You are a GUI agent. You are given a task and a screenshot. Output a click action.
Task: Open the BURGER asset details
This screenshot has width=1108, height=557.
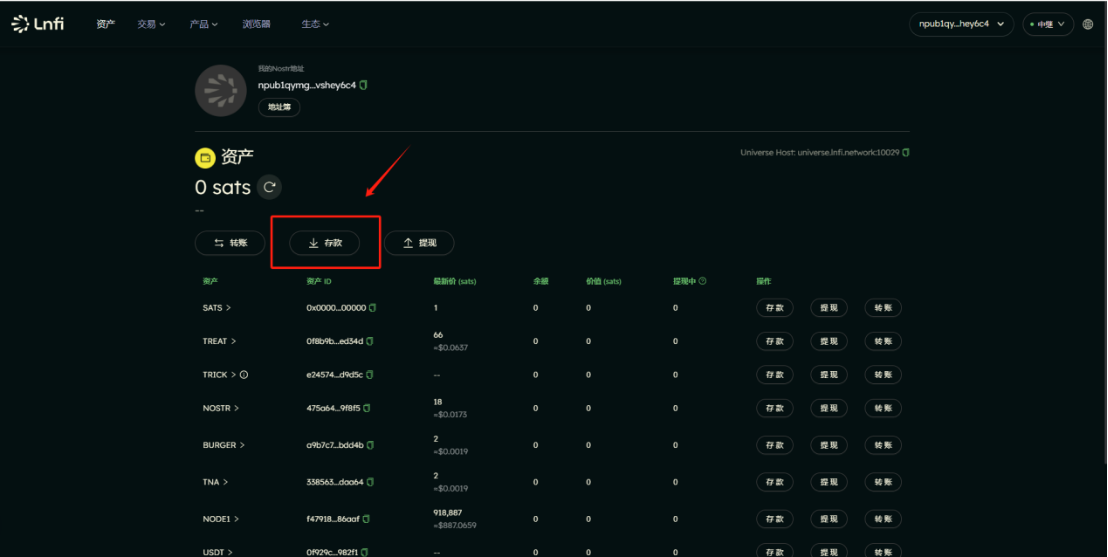point(223,445)
